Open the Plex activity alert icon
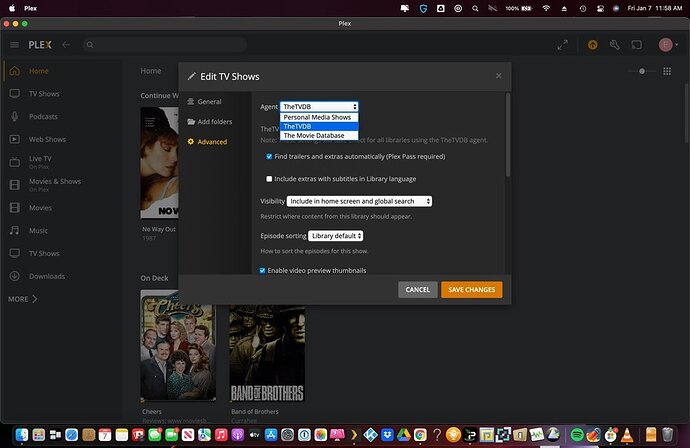The image size is (690, 448). (593, 45)
